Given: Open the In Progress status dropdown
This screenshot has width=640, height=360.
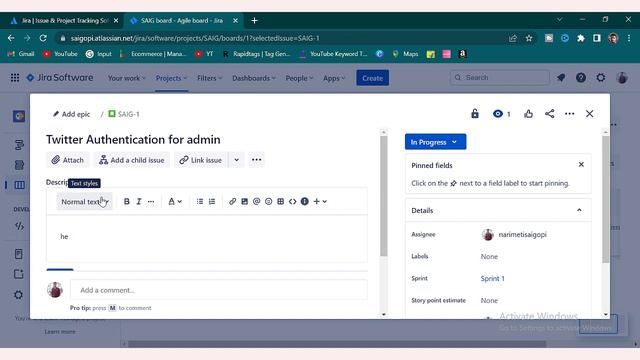Looking at the screenshot, I should [435, 142].
